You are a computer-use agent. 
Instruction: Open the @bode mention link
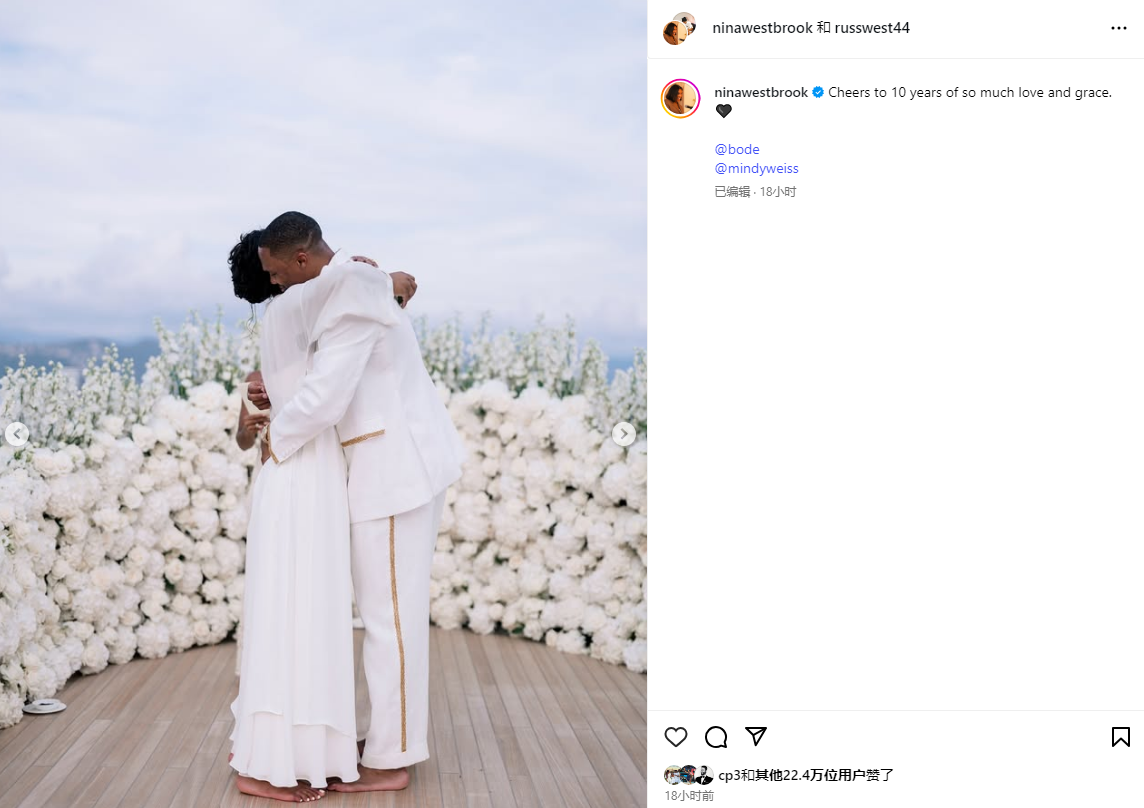click(737, 149)
